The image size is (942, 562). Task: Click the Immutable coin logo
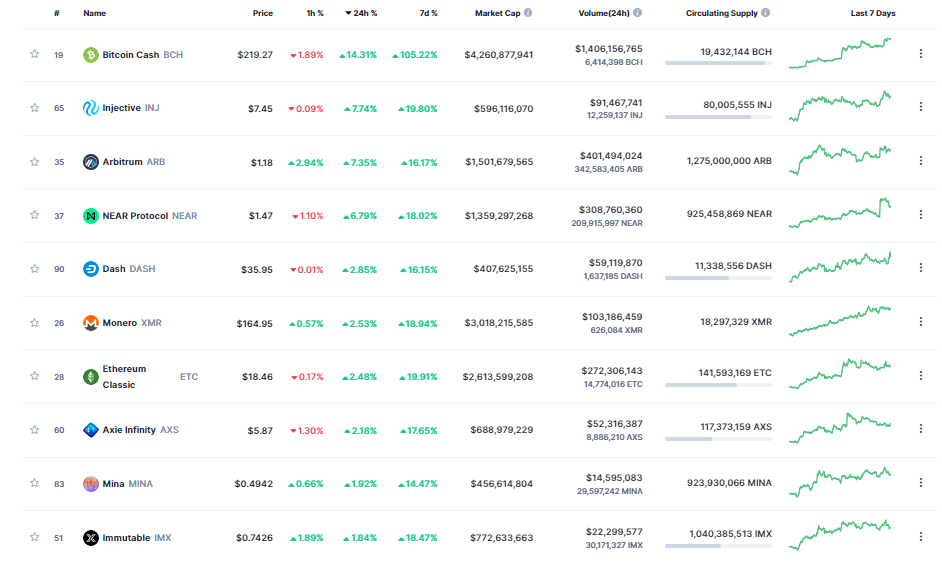pyautogui.click(x=91, y=538)
